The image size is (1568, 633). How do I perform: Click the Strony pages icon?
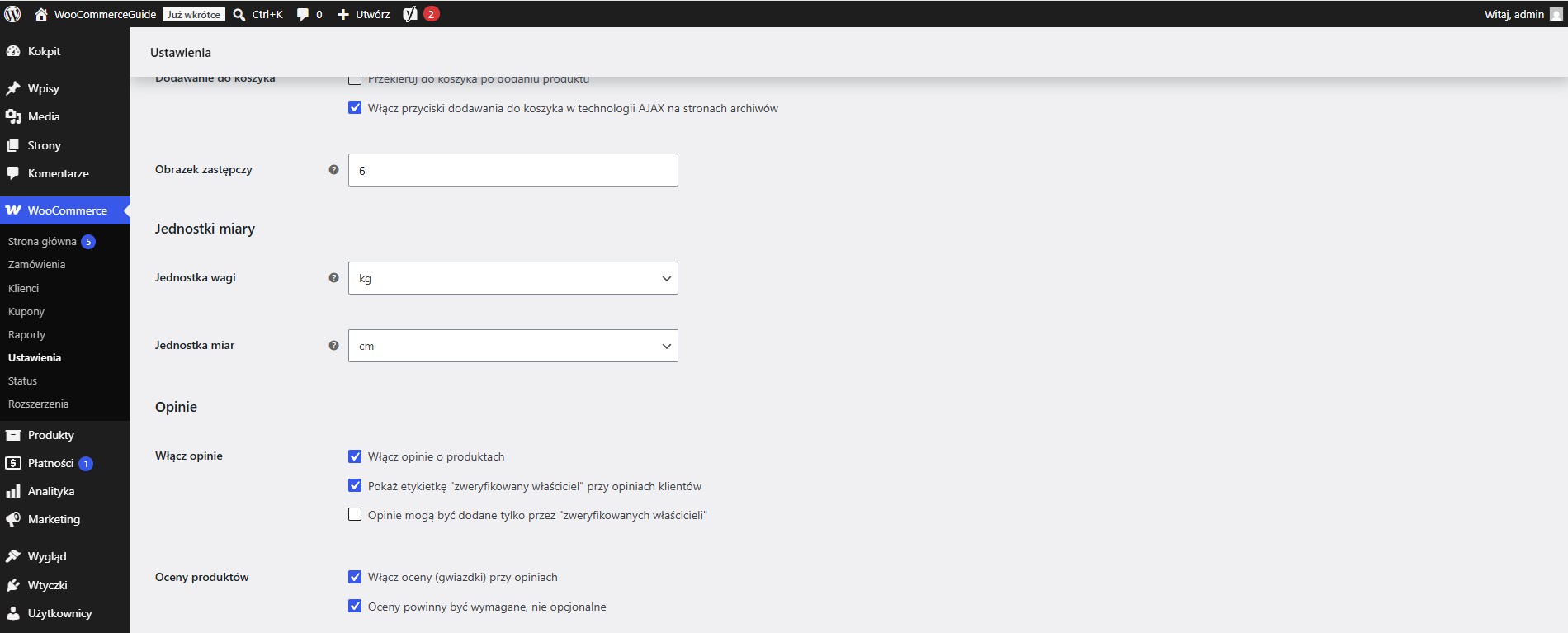[12, 145]
